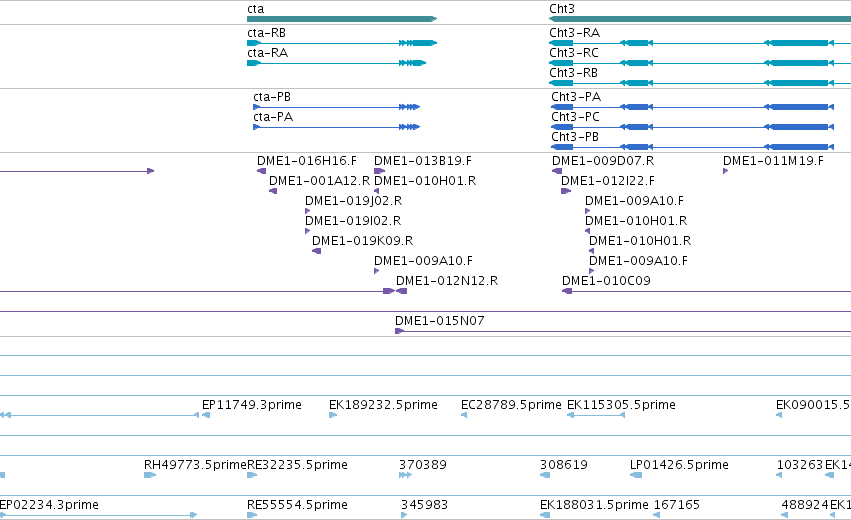Image resolution: width=851 pixels, height=520 pixels.
Task: Click the DME1-015N07 label
Action: 440,321
